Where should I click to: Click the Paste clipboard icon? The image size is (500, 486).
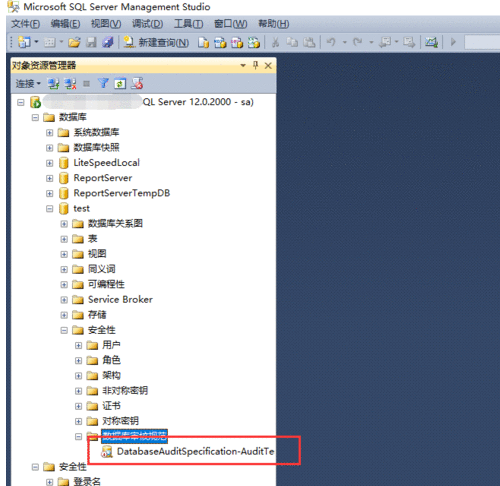[309, 42]
